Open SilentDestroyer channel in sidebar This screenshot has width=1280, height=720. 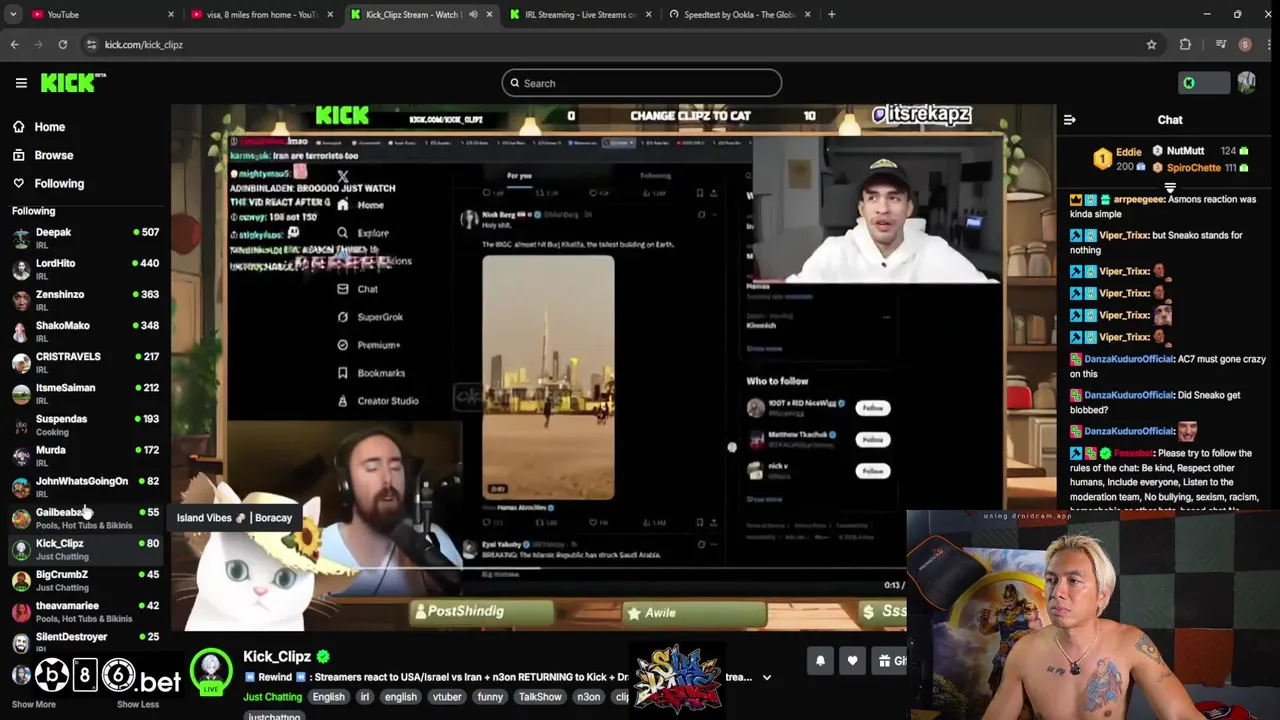85,642
